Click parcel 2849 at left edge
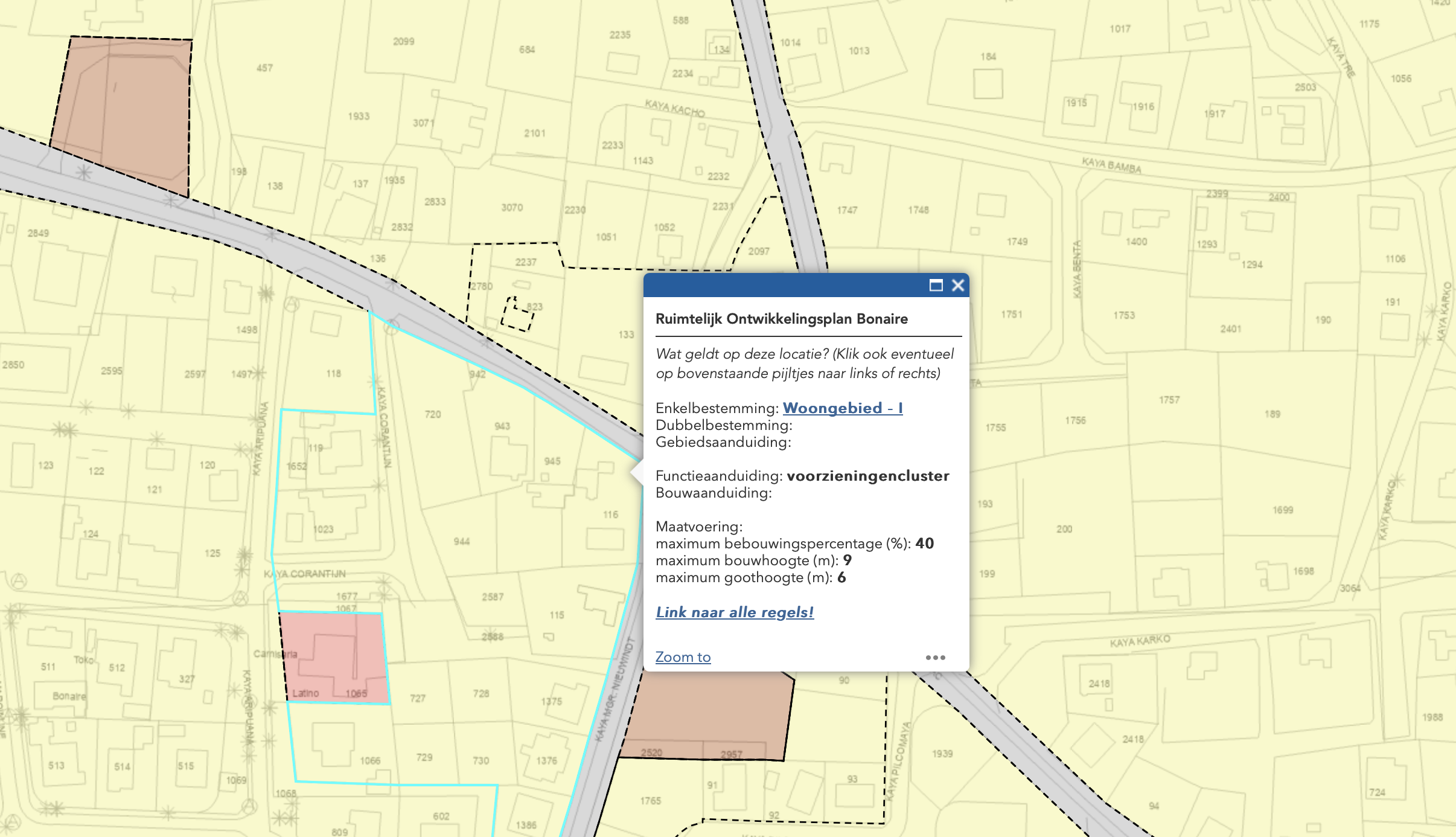This screenshot has width=1456, height=837. click(x=38, y=233)
